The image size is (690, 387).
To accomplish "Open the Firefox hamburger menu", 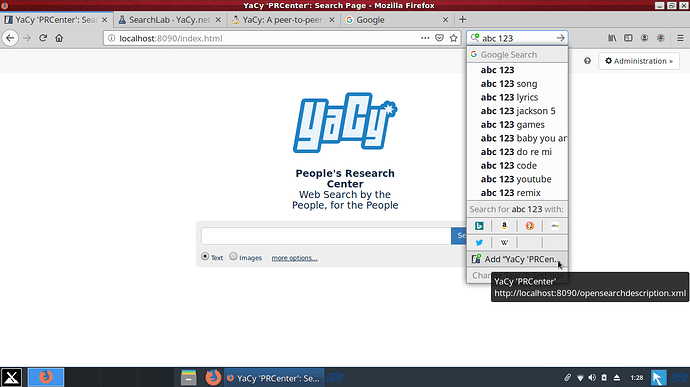I will tap(680, 38).
